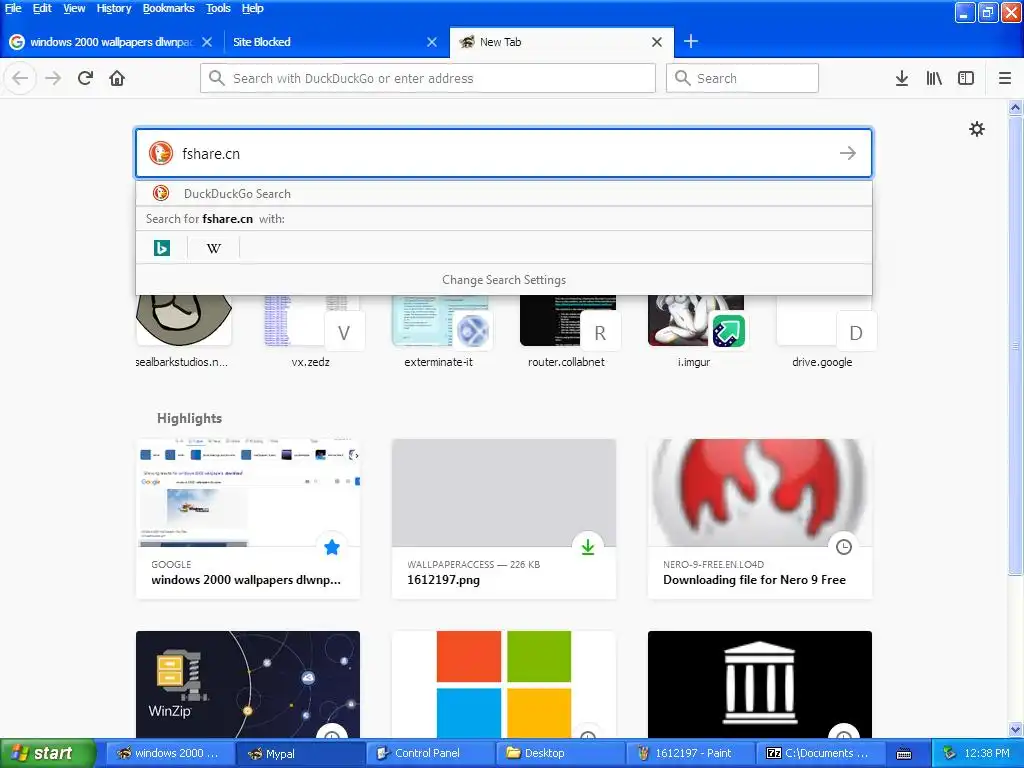Close the New Tab tab
Screen dimensions: 1024x768
coord(657,42)
